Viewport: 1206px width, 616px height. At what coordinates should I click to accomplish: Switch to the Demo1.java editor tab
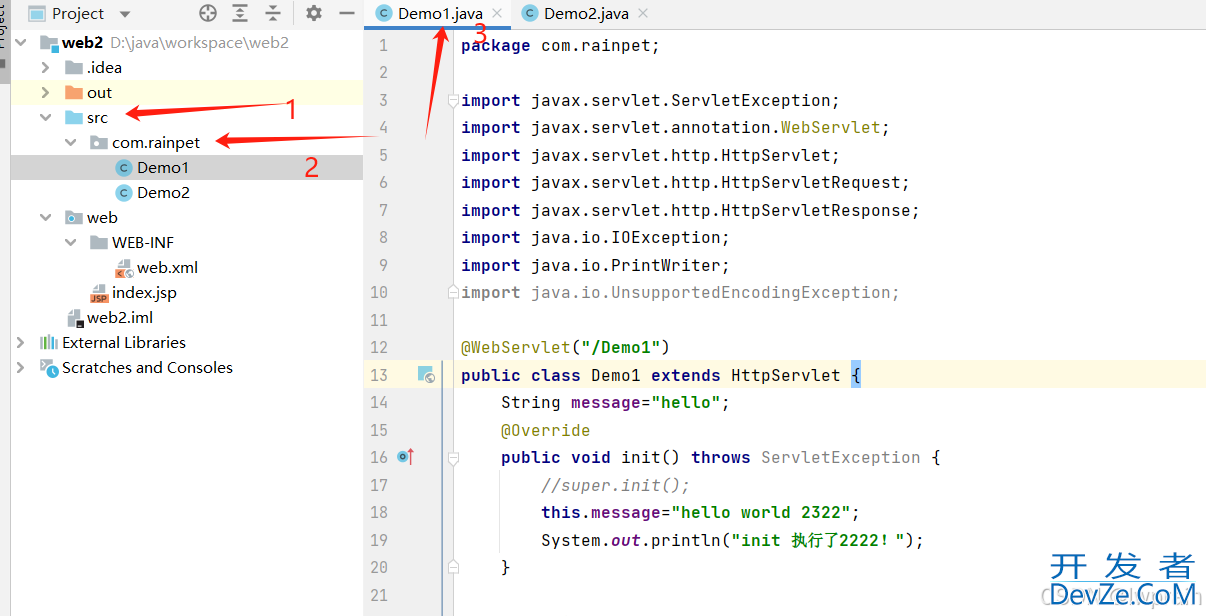point(440,13)
